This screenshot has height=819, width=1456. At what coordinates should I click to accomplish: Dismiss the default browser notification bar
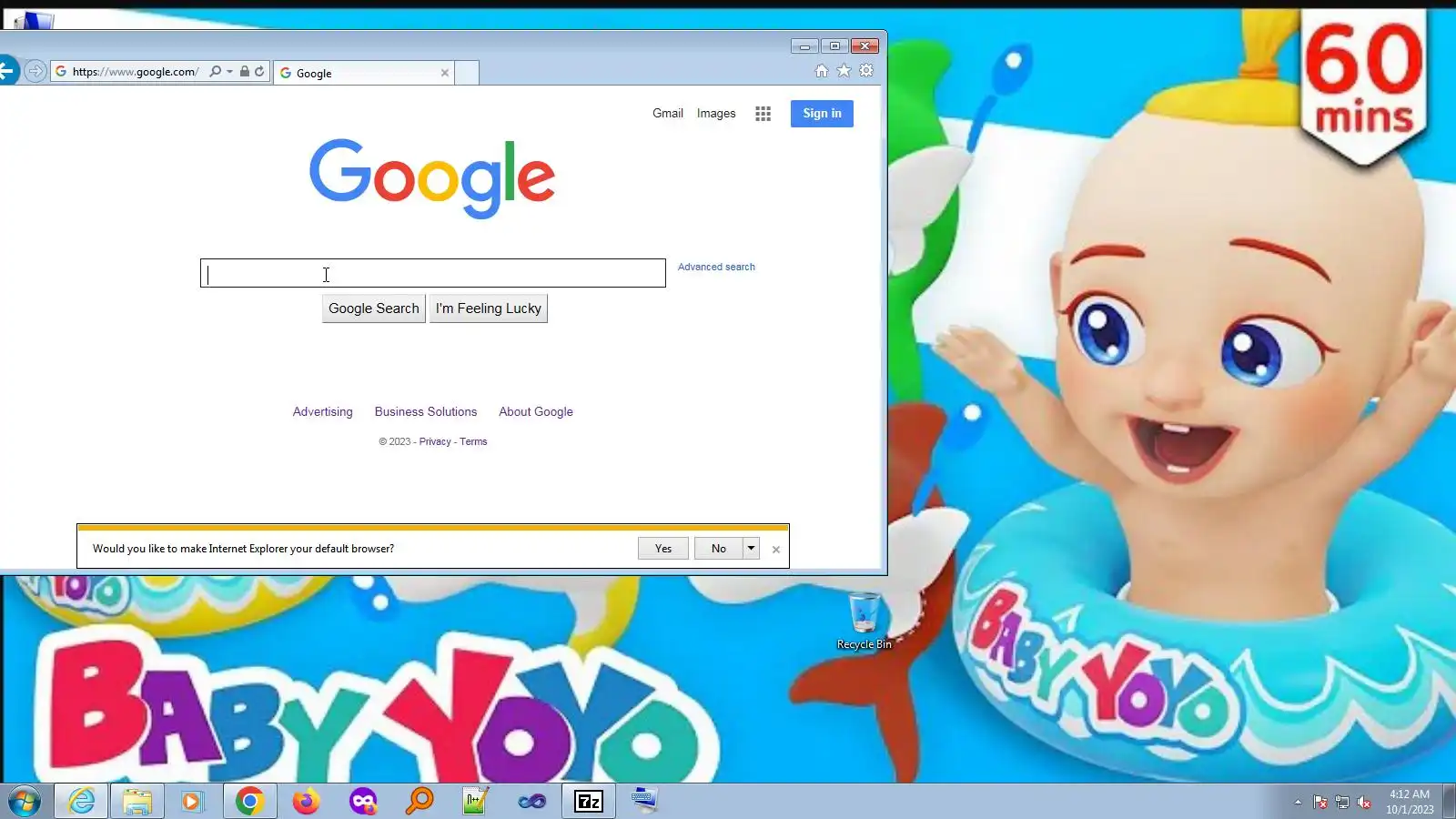click(x=776, y=549)
